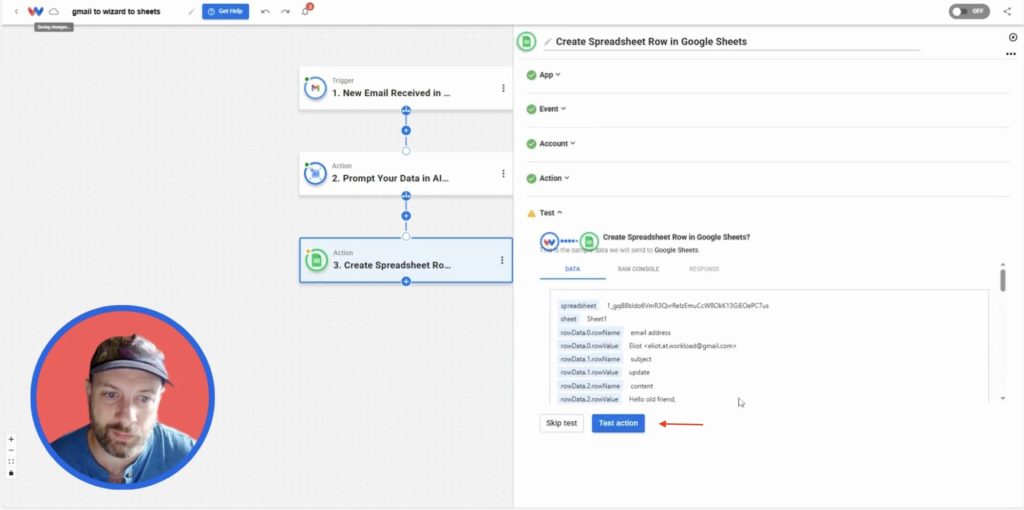
Task: Add a step after trigger step 1
Action: pyautogui.click(x=406, y=131)
